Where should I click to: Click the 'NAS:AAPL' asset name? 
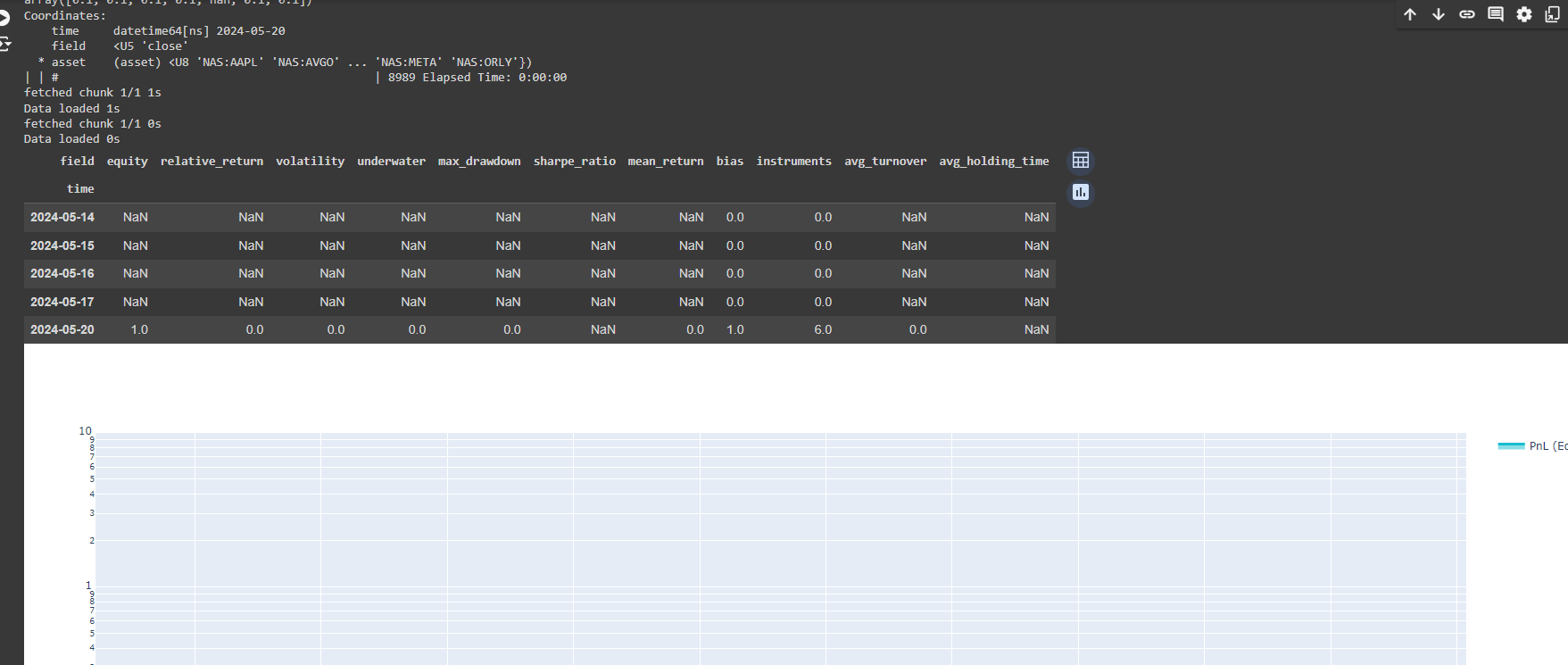[230, 62]
